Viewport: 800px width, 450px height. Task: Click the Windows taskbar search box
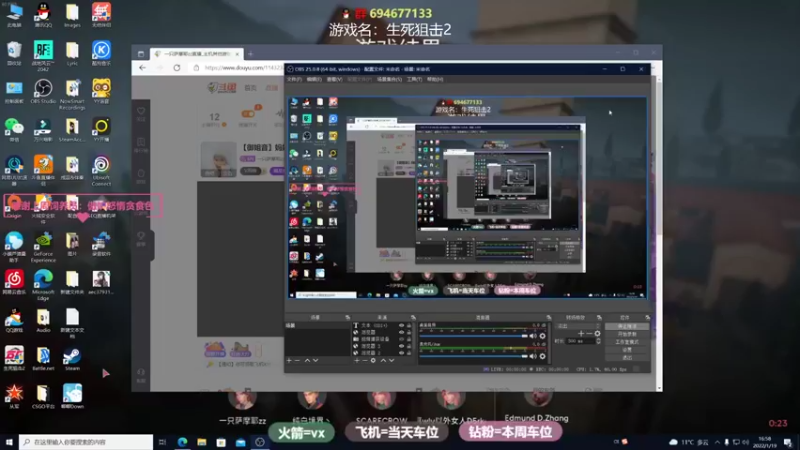(86, 442)
